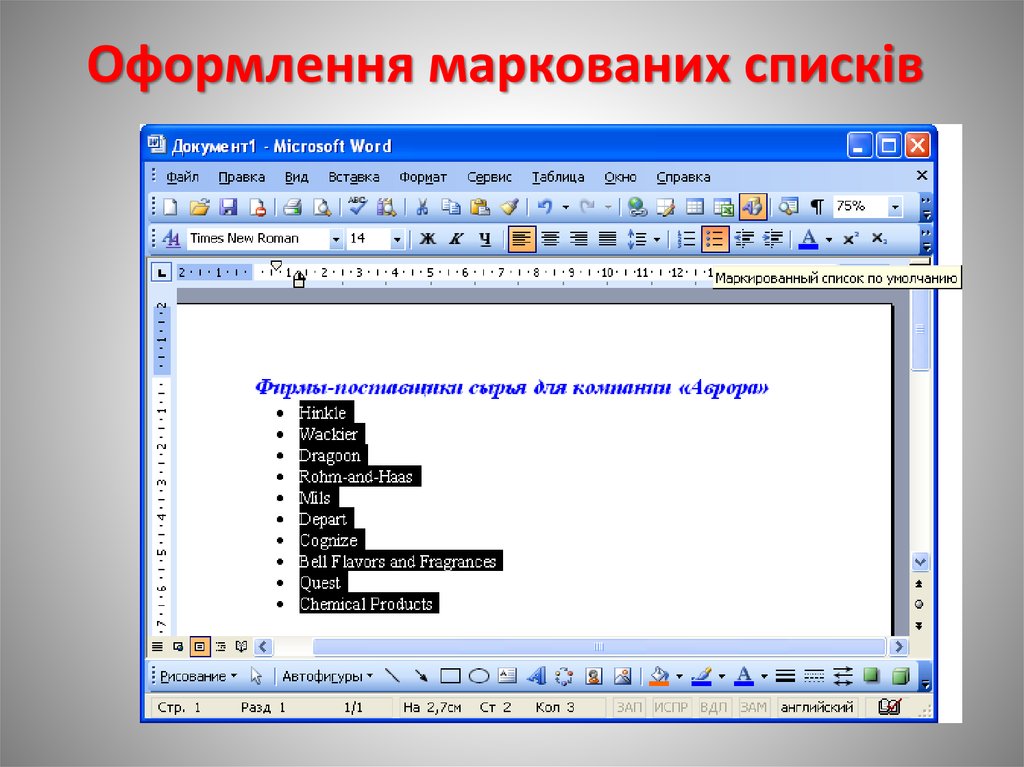The width and height of the screenshot is (1024, 767).
Task: Align text to the left
Action: coord(521,239)
